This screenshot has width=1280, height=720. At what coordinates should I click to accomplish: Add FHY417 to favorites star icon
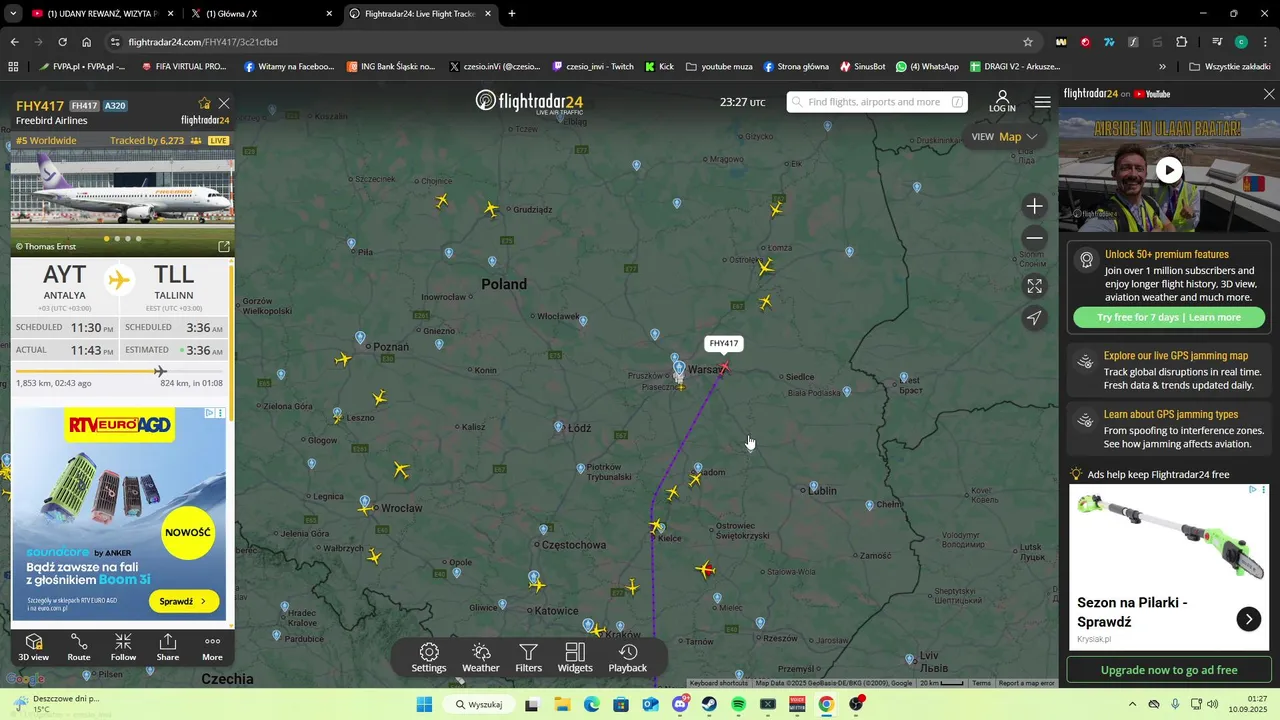coord(205,103)
